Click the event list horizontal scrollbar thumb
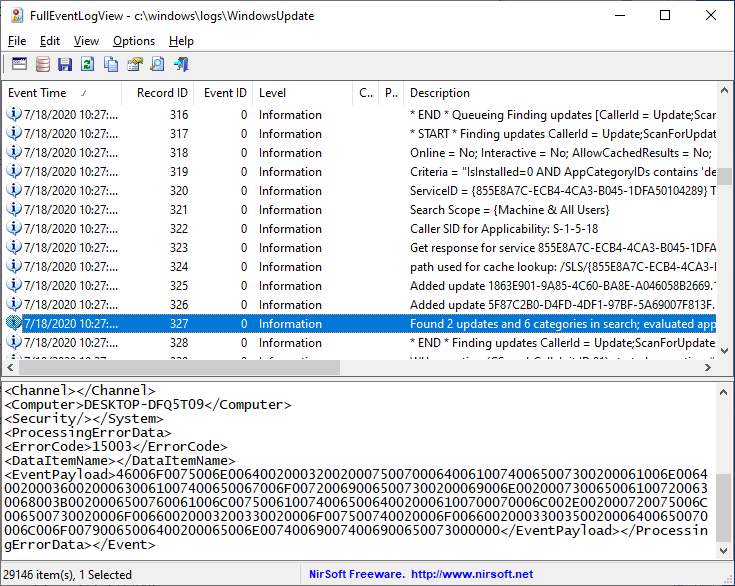This screenshot has width=735, height=586. (179, 368)
